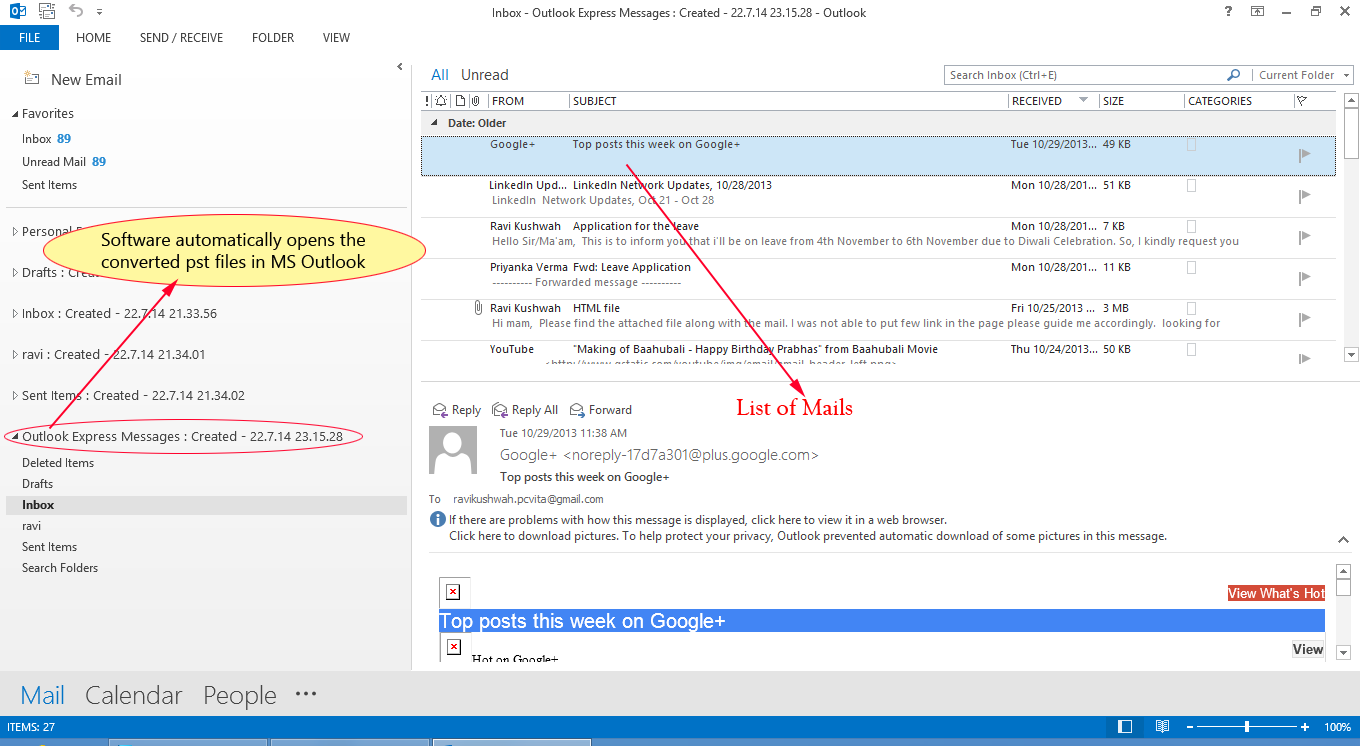This screenshot has width=1360, height=746.
Task: Click the Reply All icon in reading pane
Action: click(x=500, y=410)
